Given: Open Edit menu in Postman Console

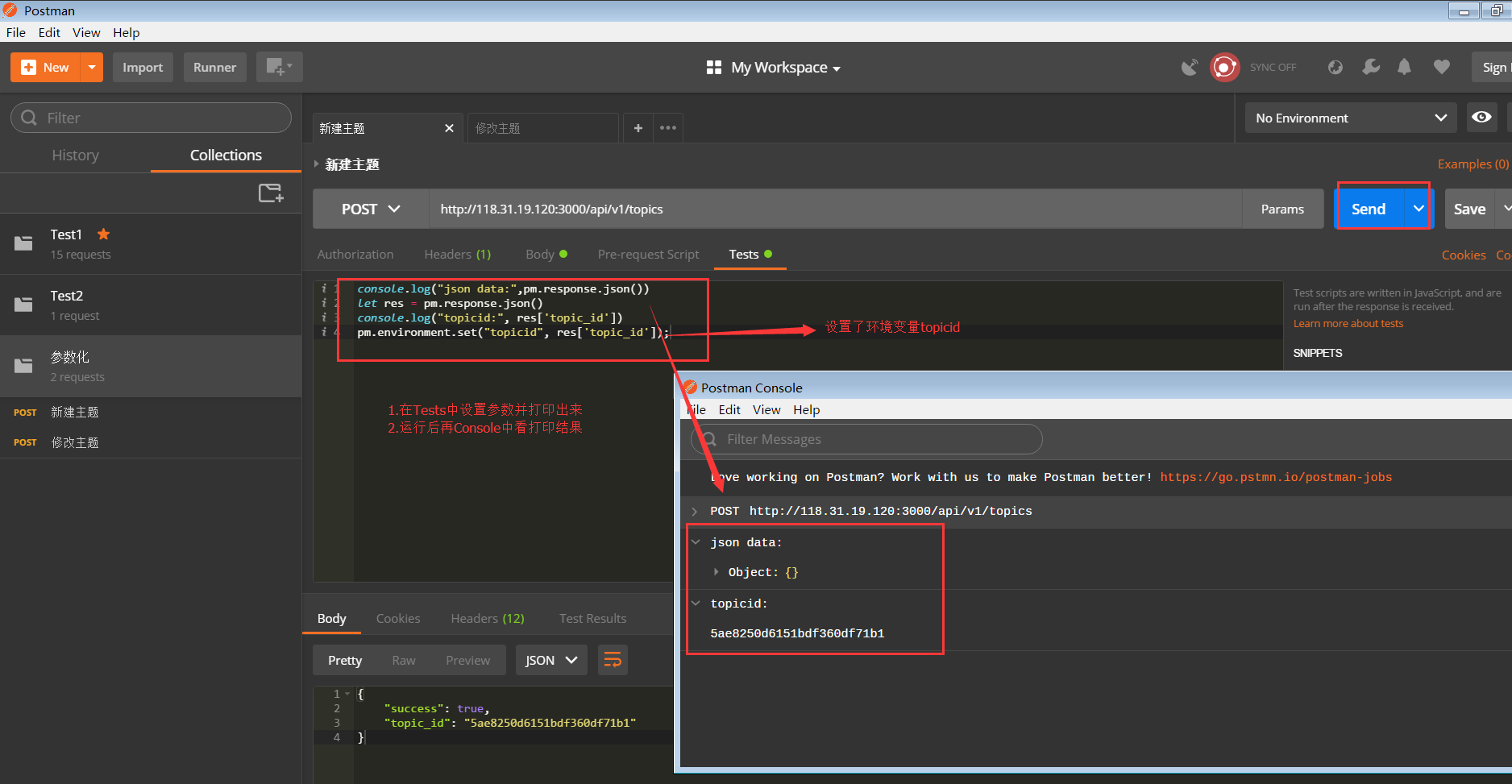Looking at the screenshot, I should tap(729, 409).
